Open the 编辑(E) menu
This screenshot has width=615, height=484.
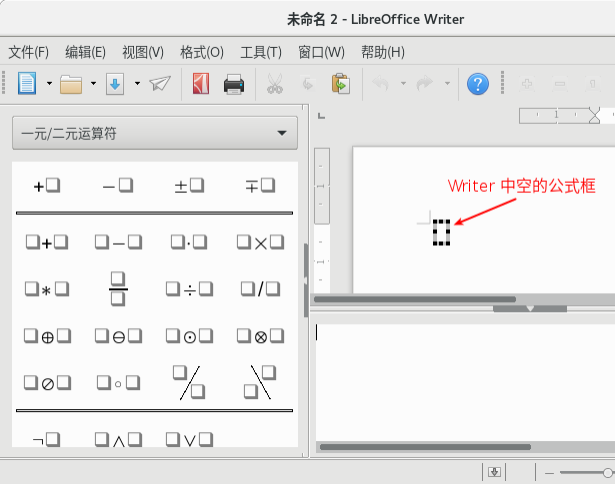pos(86,52)
